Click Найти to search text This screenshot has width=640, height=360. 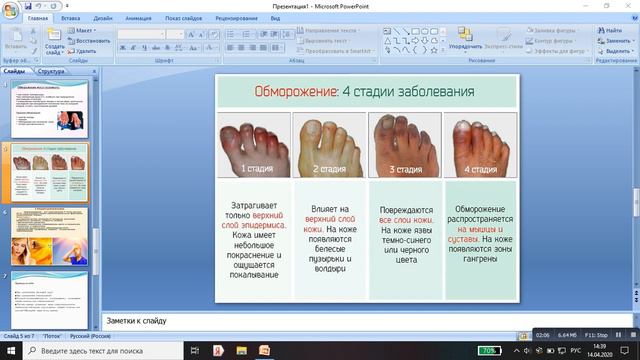[610, 31]
